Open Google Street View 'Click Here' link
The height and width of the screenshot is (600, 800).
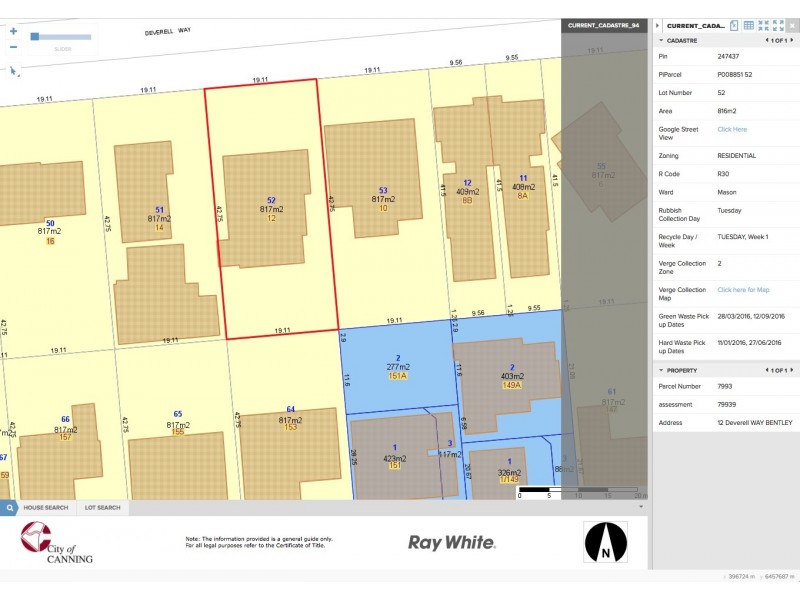point(732,130)
